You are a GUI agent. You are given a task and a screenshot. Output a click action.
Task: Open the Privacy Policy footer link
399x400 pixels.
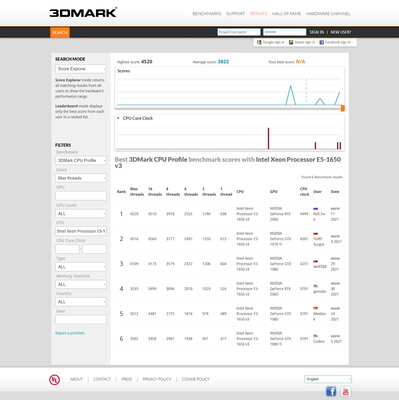click(157, 379)
